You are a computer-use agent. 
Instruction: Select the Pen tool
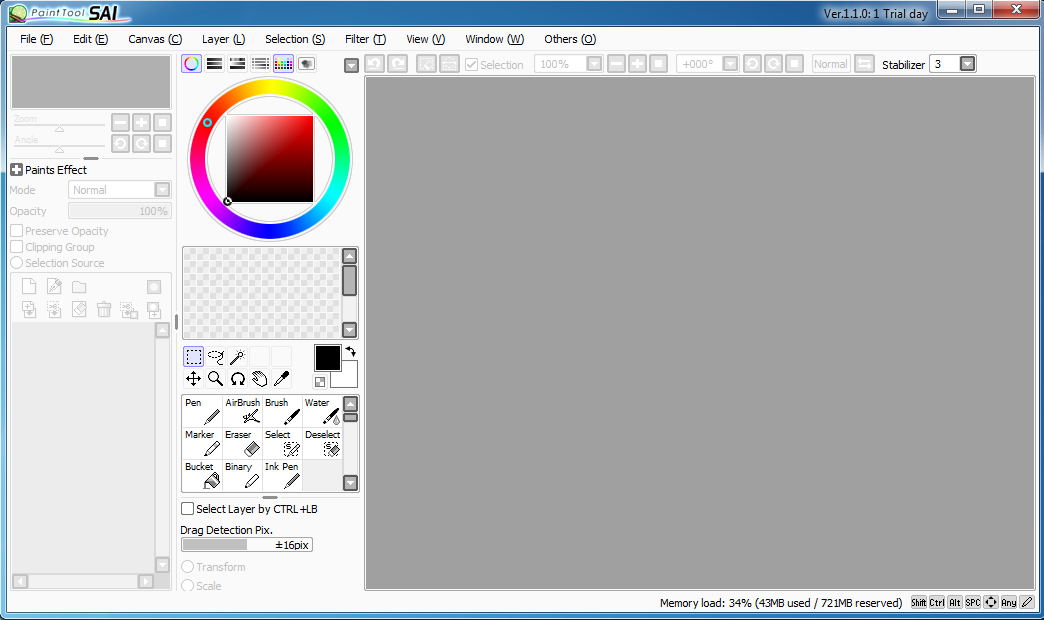pyautogui.click(x=202, y=412)
